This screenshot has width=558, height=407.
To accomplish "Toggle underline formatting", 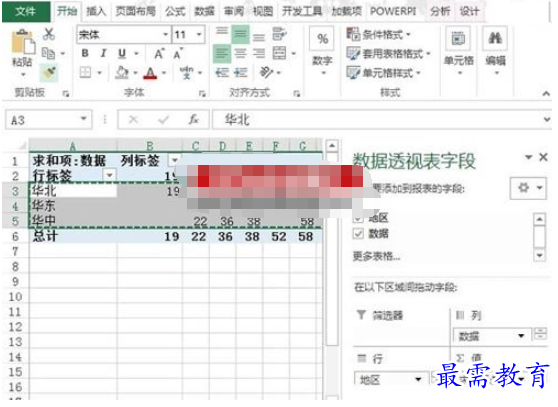I will click(x=122, y=53).
